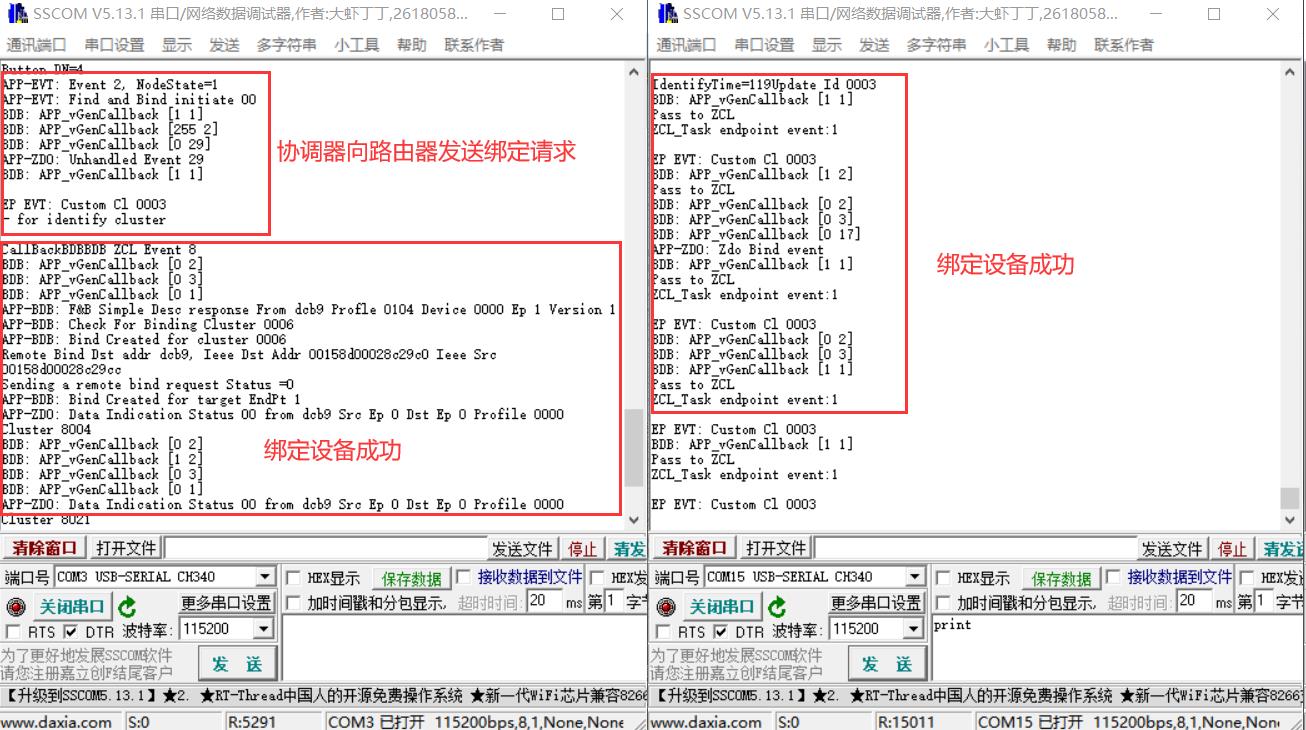
Task: Toggle RTS checkbox in COM15 window
Action: pos(663,631)
